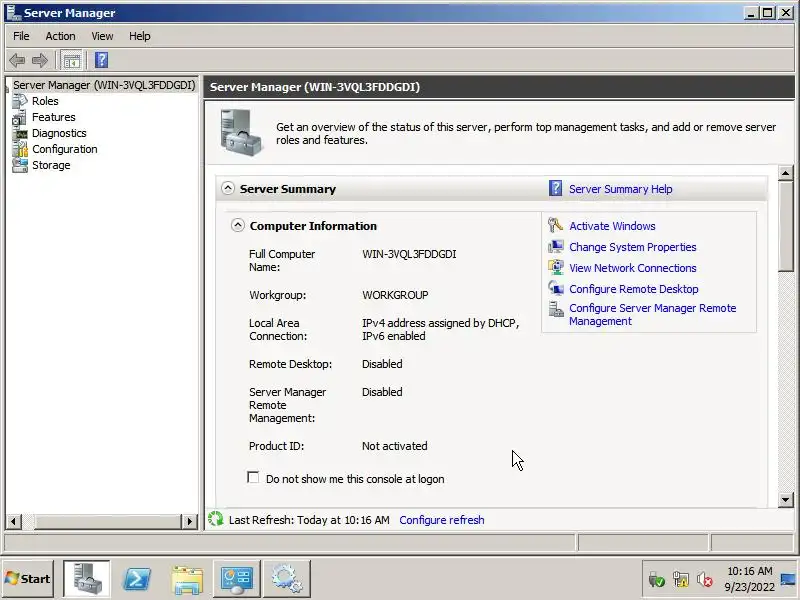Select the Features node icon
This screenshot has width=800, height=600.
20,117
